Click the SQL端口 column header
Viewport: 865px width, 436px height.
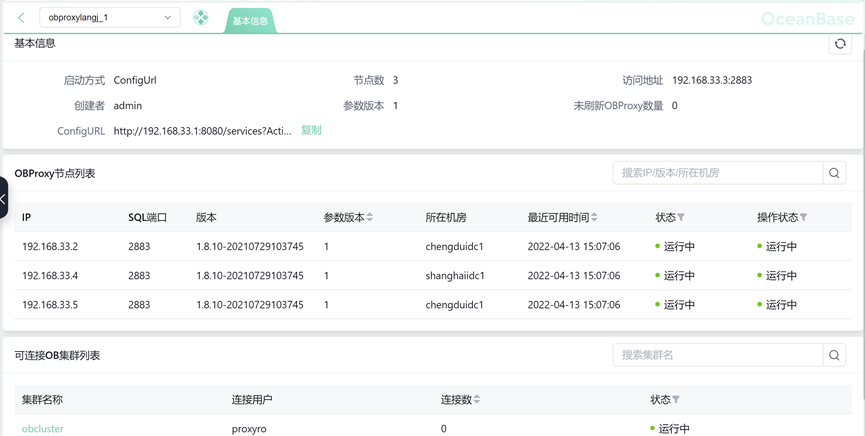pos(147,217)
